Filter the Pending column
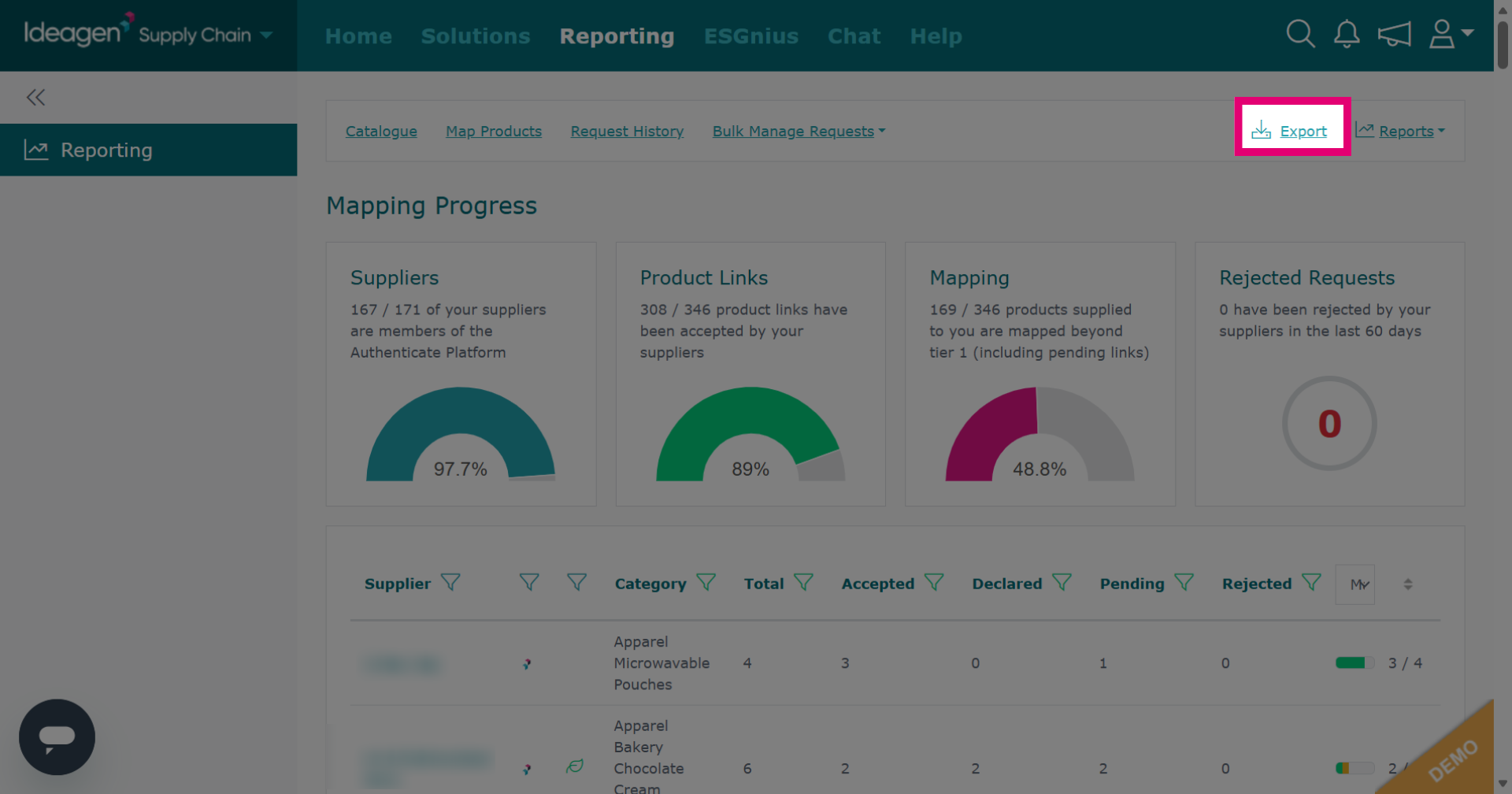This screenshot has width=1512, height=794. (1184, 583)
